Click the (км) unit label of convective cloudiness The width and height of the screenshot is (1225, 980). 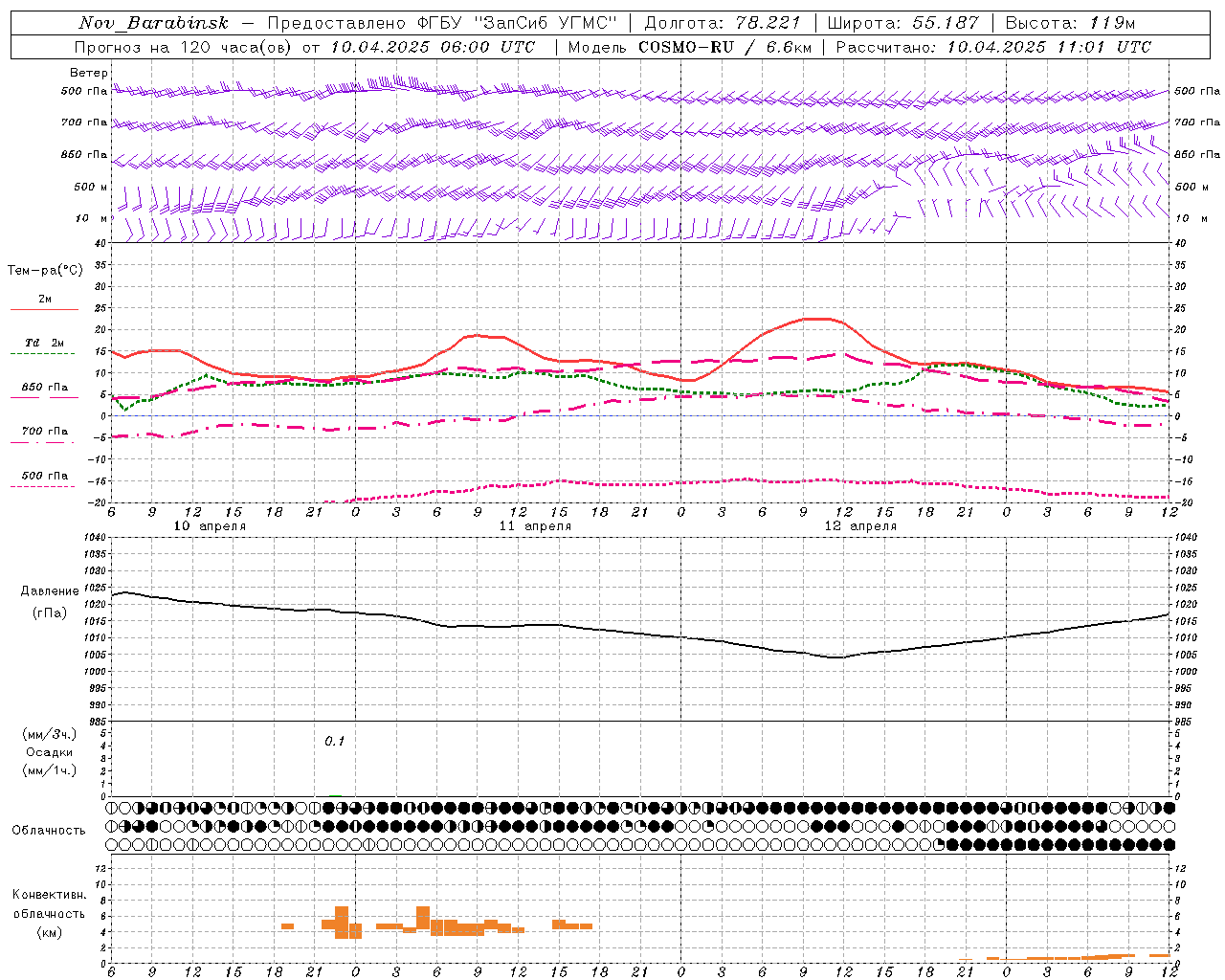pos(49,932)
